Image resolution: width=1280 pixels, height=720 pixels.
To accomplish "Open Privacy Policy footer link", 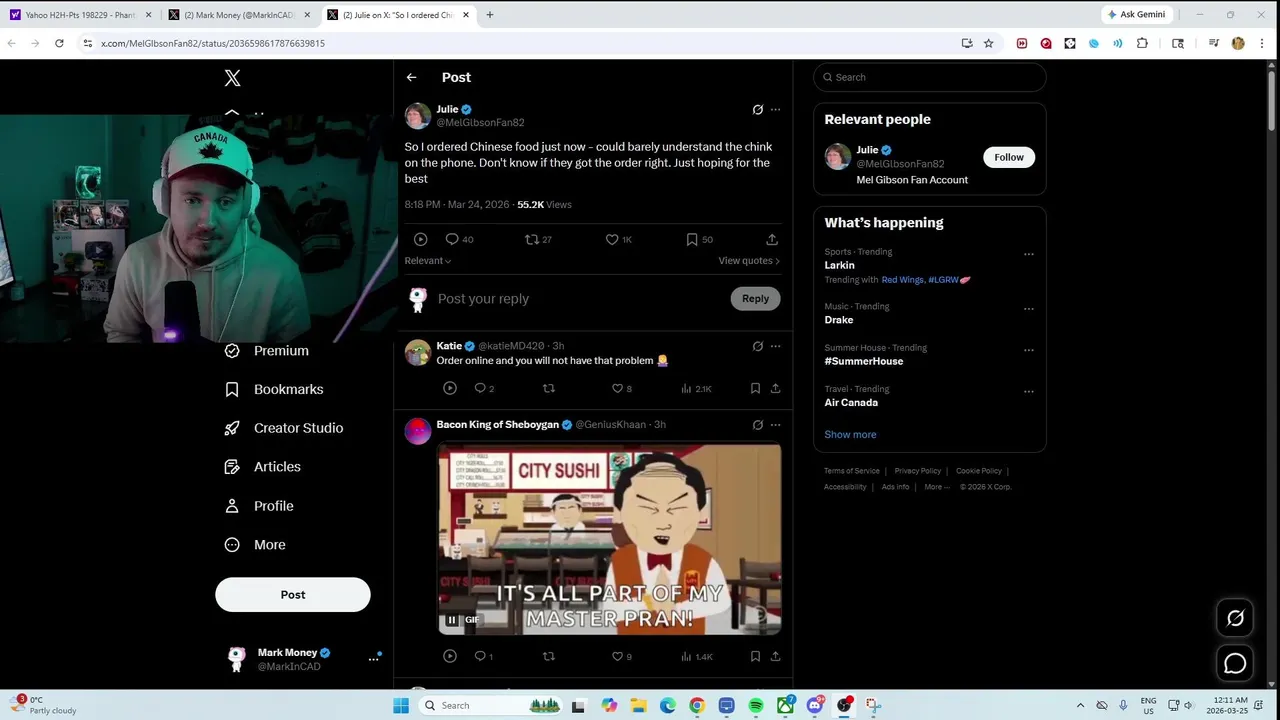I will coord(917,471).
